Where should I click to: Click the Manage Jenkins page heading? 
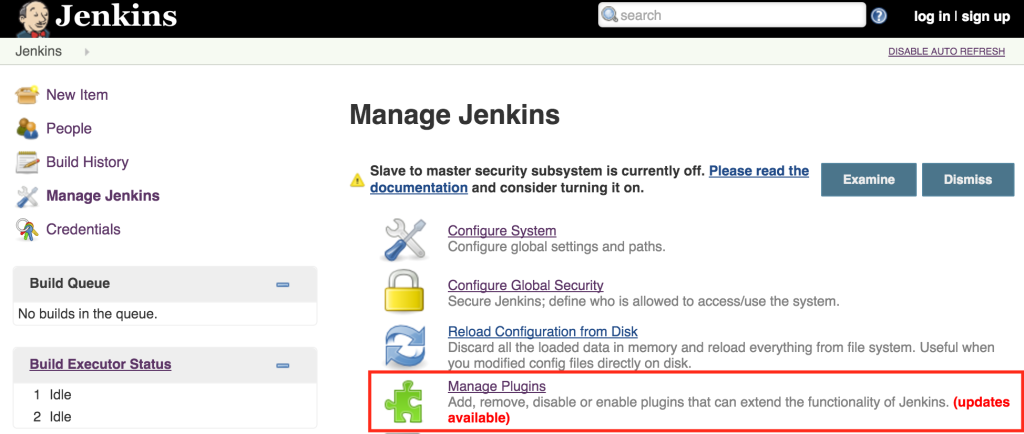[455, 115]
